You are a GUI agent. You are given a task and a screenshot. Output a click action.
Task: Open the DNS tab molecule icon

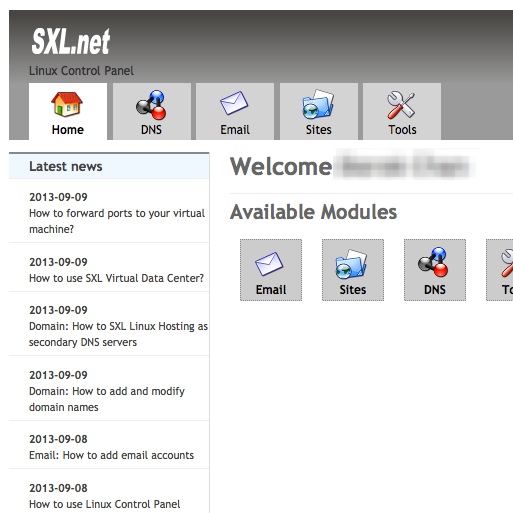pos(151,105)
